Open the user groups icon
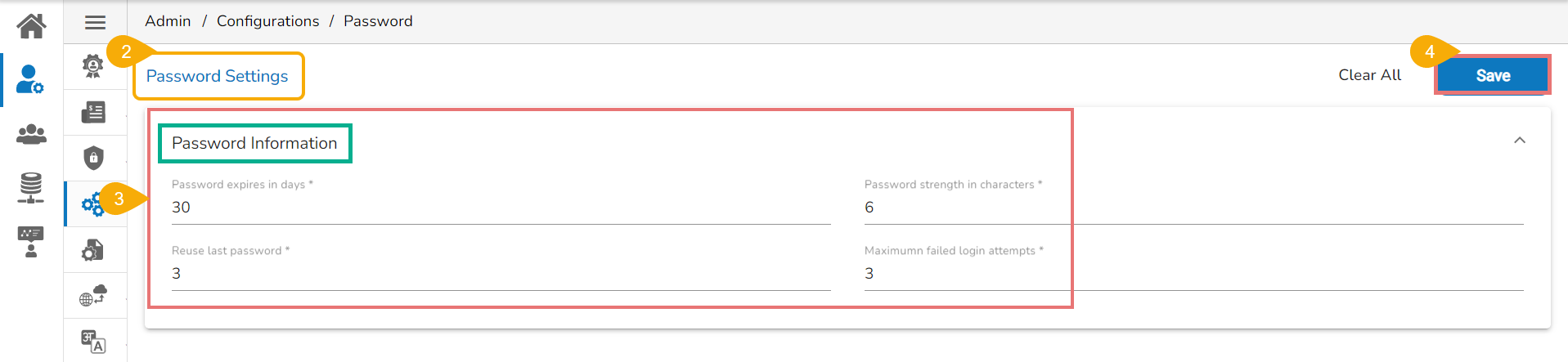This screenshot has height=362, width=1568. (31, 133)
